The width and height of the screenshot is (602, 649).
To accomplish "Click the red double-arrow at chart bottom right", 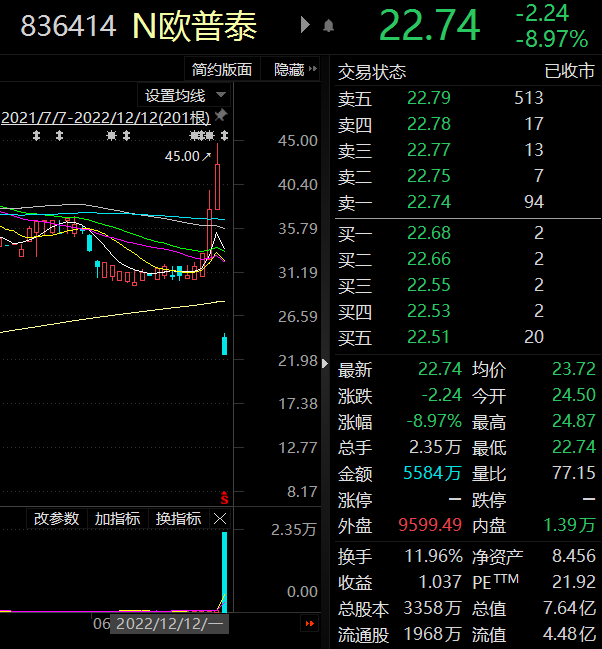I will (x=309, y=623).
